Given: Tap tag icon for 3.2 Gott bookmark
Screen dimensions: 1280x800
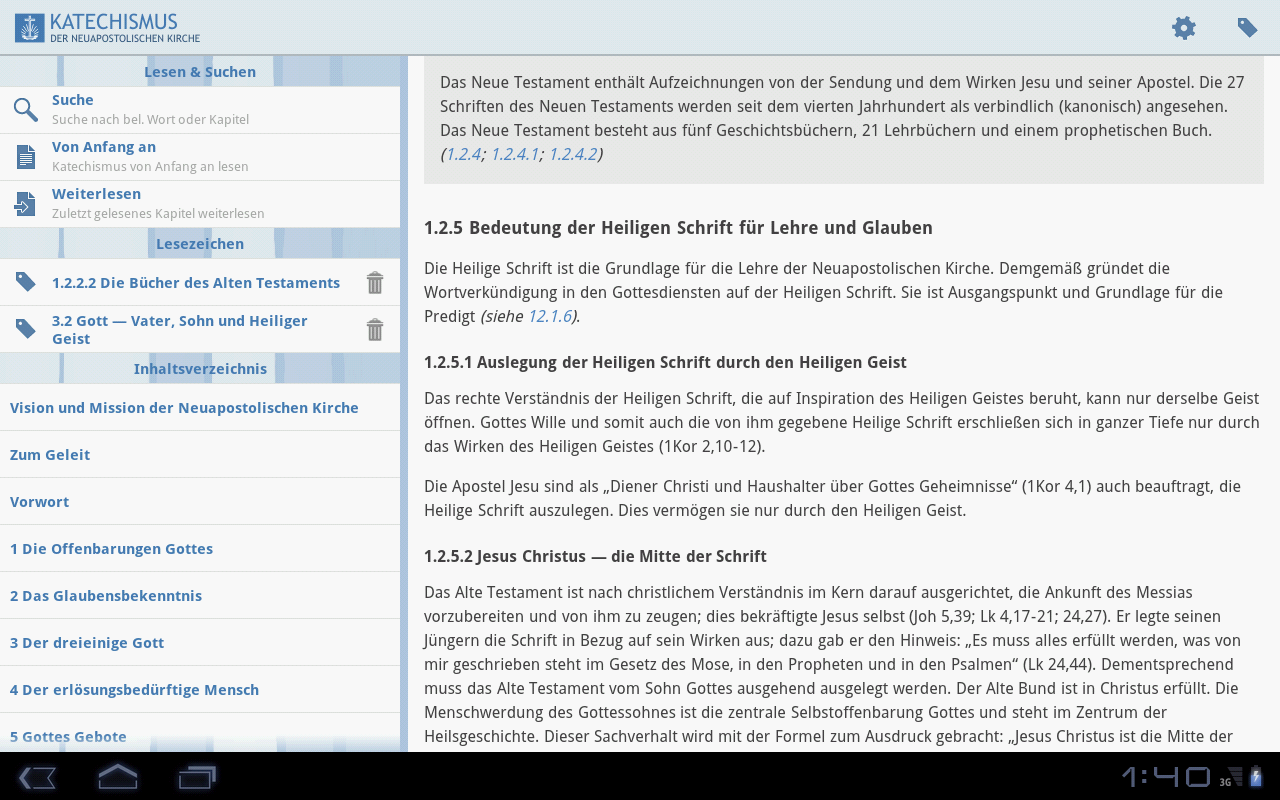Looking at the screenshot, I should coord(26,329).
